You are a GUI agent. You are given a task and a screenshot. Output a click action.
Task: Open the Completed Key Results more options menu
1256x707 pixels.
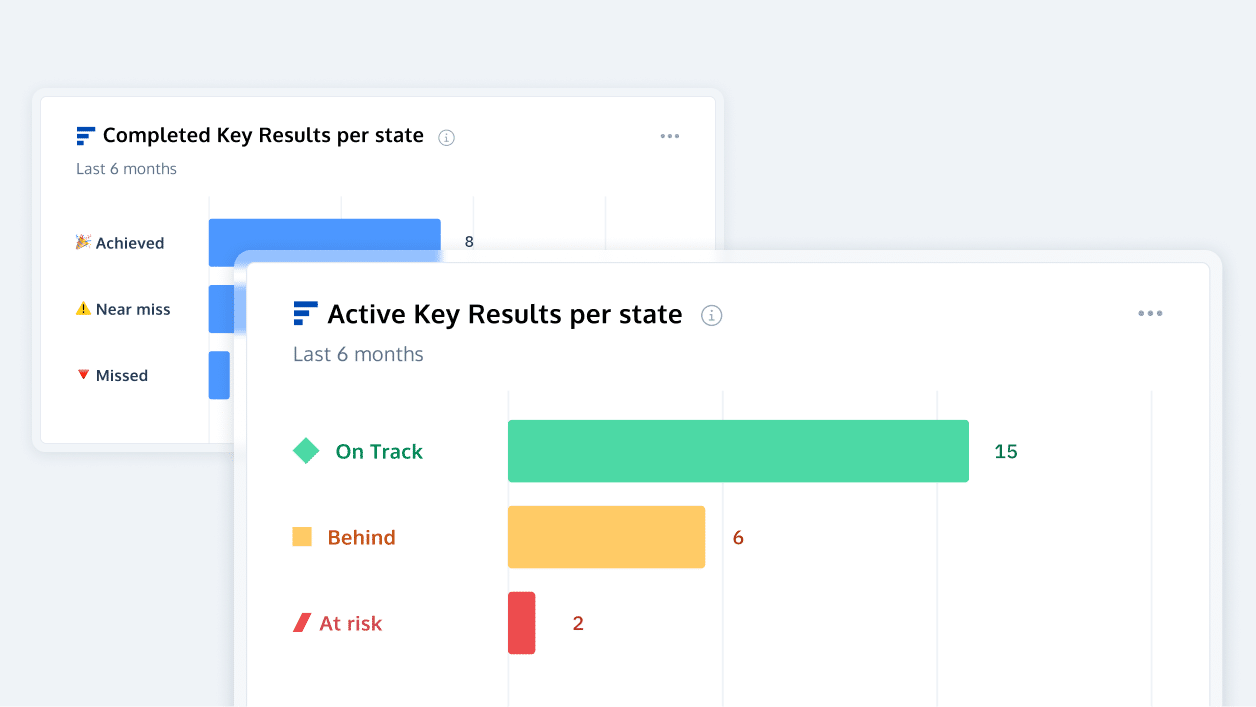[670, 136]
